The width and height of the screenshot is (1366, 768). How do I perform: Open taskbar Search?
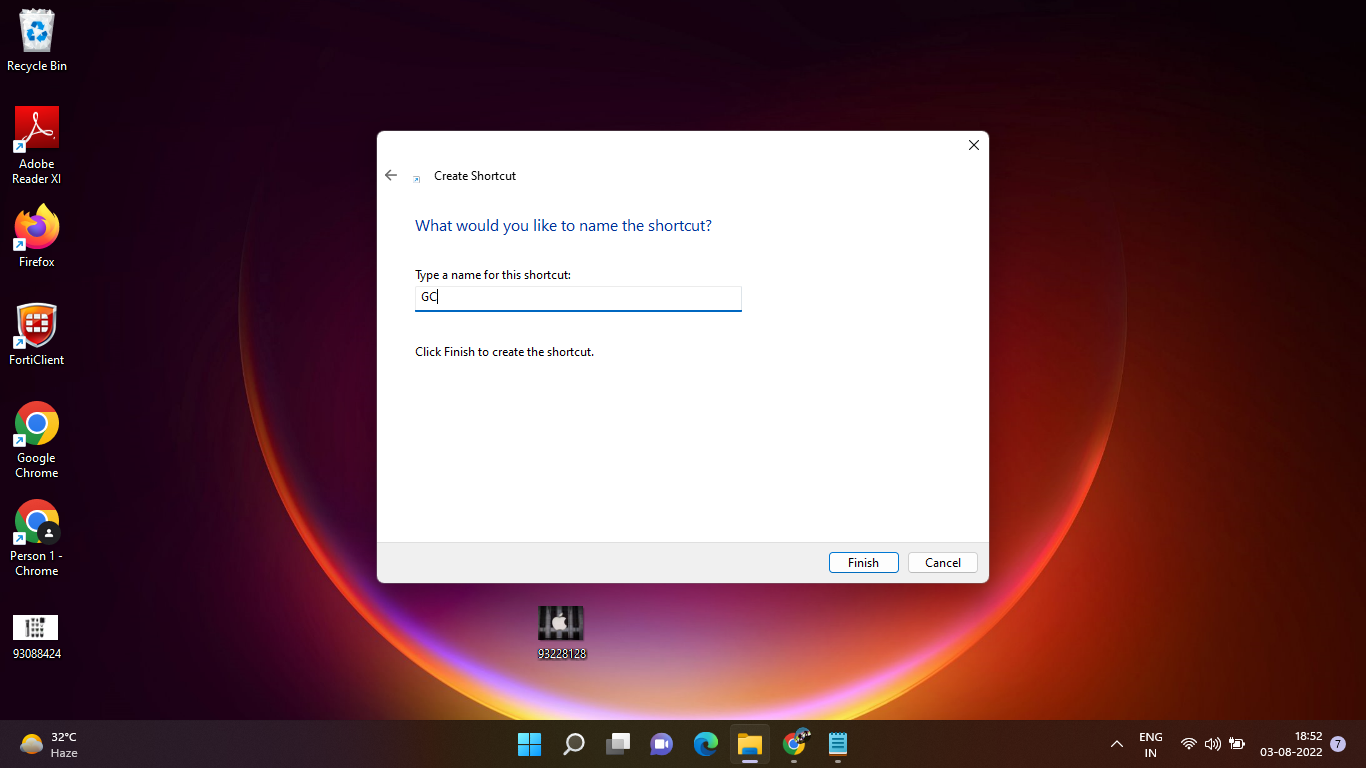pyautogui.click(x=574, y=744)
